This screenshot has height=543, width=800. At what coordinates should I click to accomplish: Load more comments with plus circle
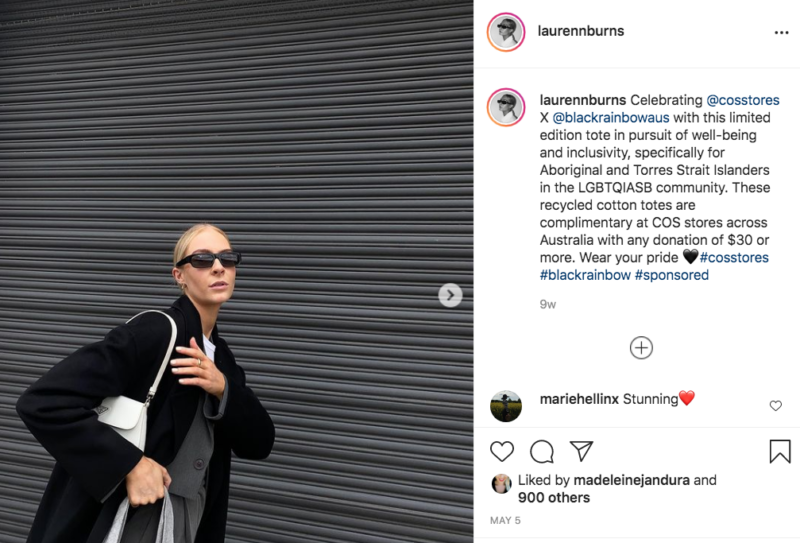point(641,348)
